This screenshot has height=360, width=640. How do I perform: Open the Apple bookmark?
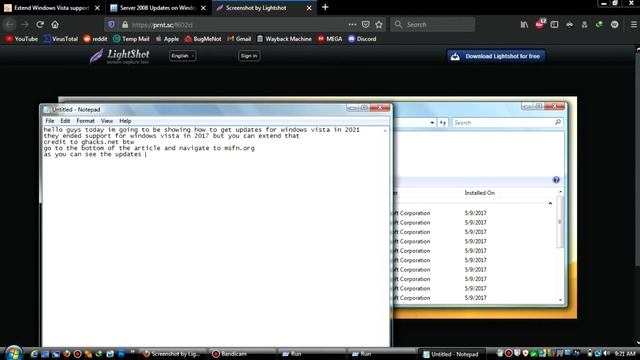pos(167,39)
